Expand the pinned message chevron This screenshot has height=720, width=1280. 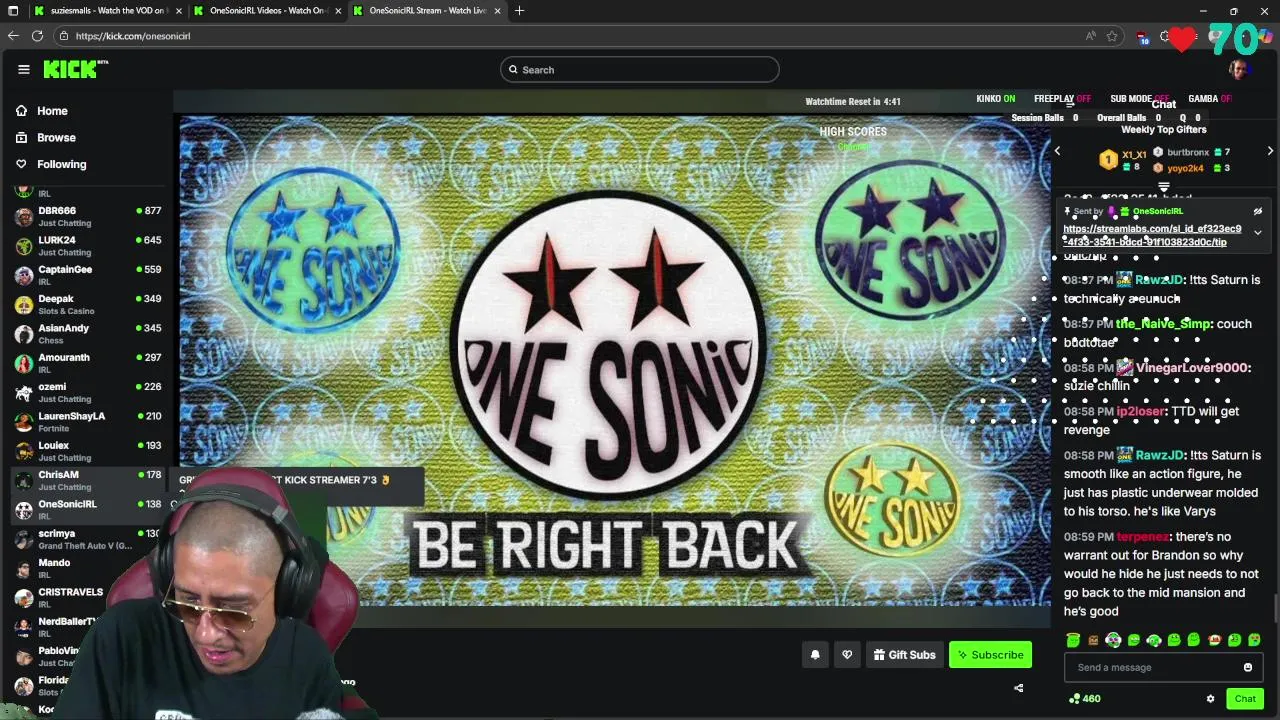pyautogui.click(x=1257, y=232)
